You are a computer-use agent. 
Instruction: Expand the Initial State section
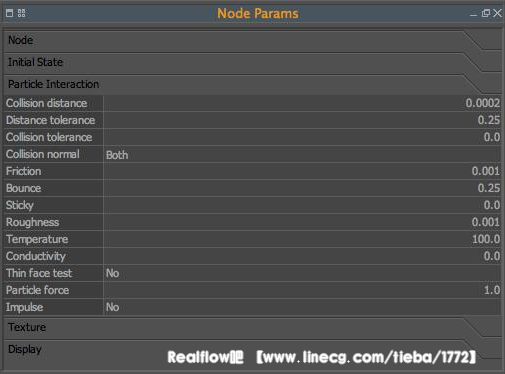(x=252, y=62)
